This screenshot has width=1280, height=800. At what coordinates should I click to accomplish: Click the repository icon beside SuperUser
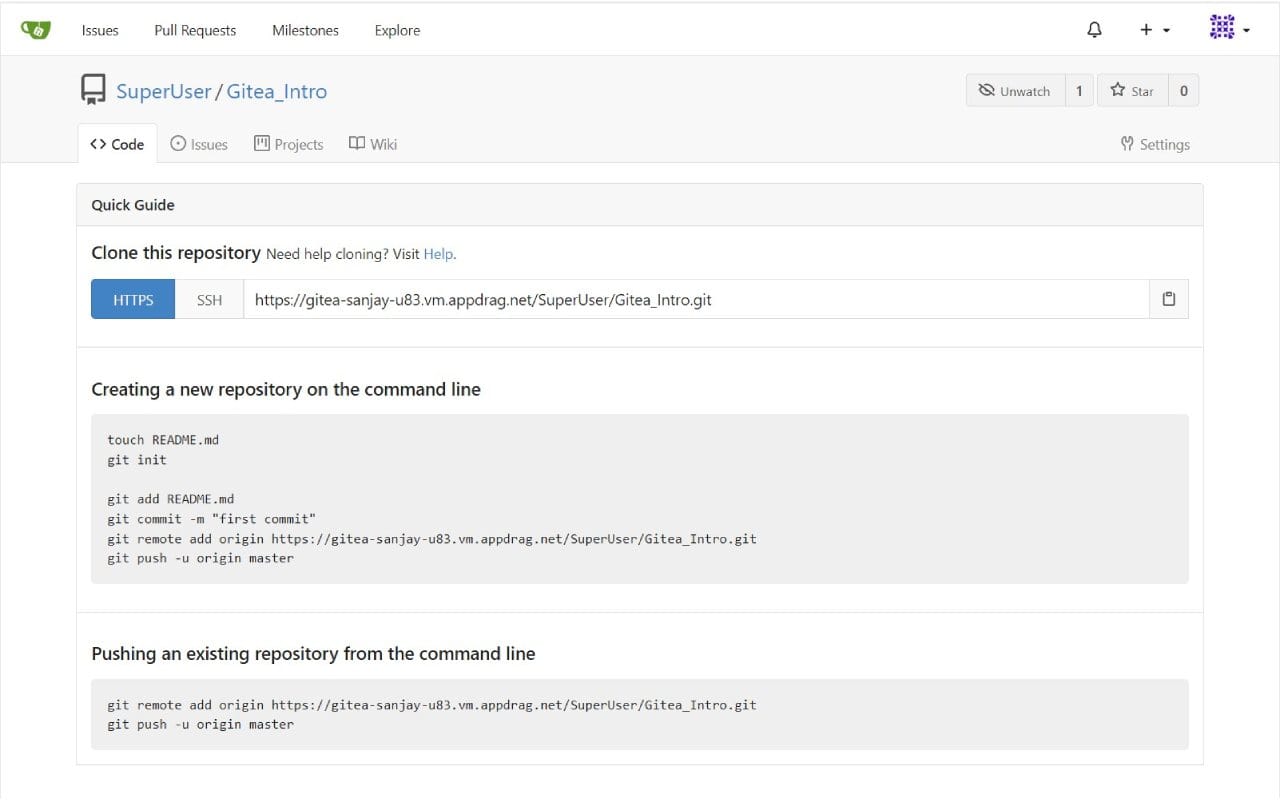(93, 89)
